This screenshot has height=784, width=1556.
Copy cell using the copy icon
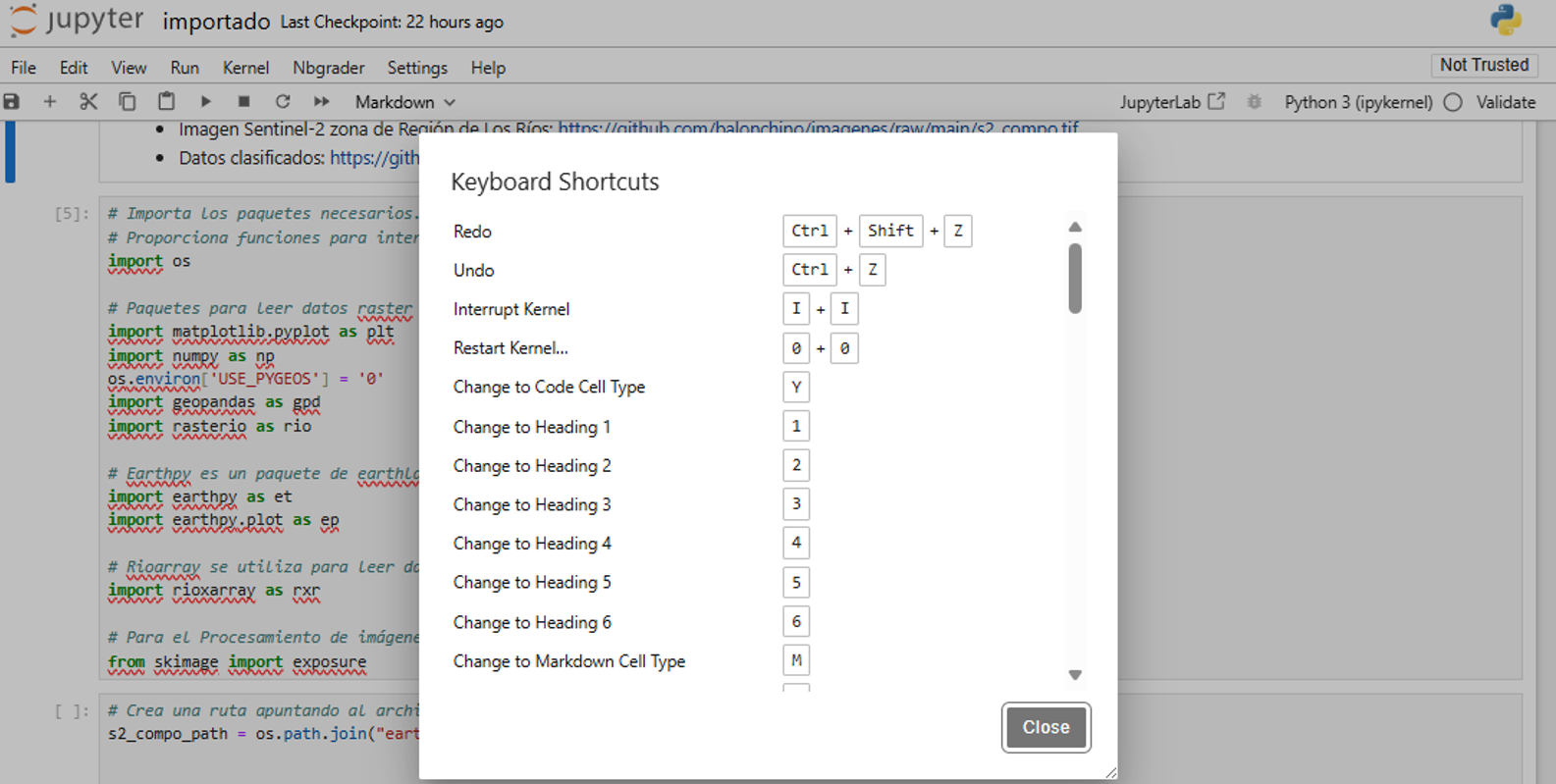coord(128,102)
